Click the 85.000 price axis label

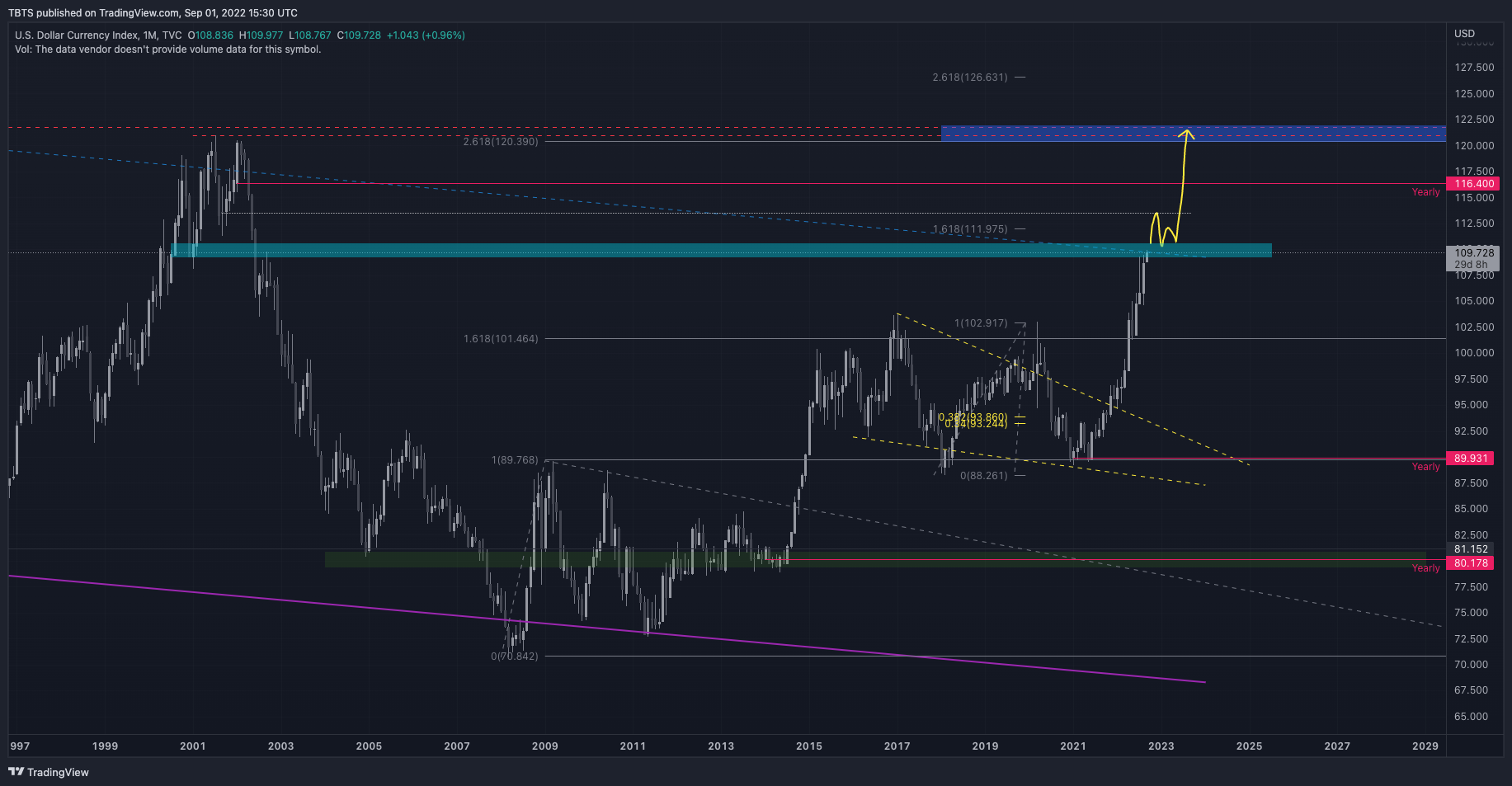(x=1471, y=509)
